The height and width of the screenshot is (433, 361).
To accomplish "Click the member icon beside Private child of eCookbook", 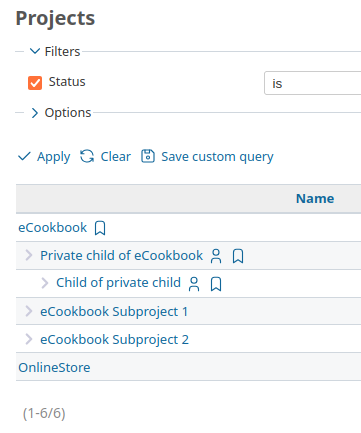I will point(216,256).
